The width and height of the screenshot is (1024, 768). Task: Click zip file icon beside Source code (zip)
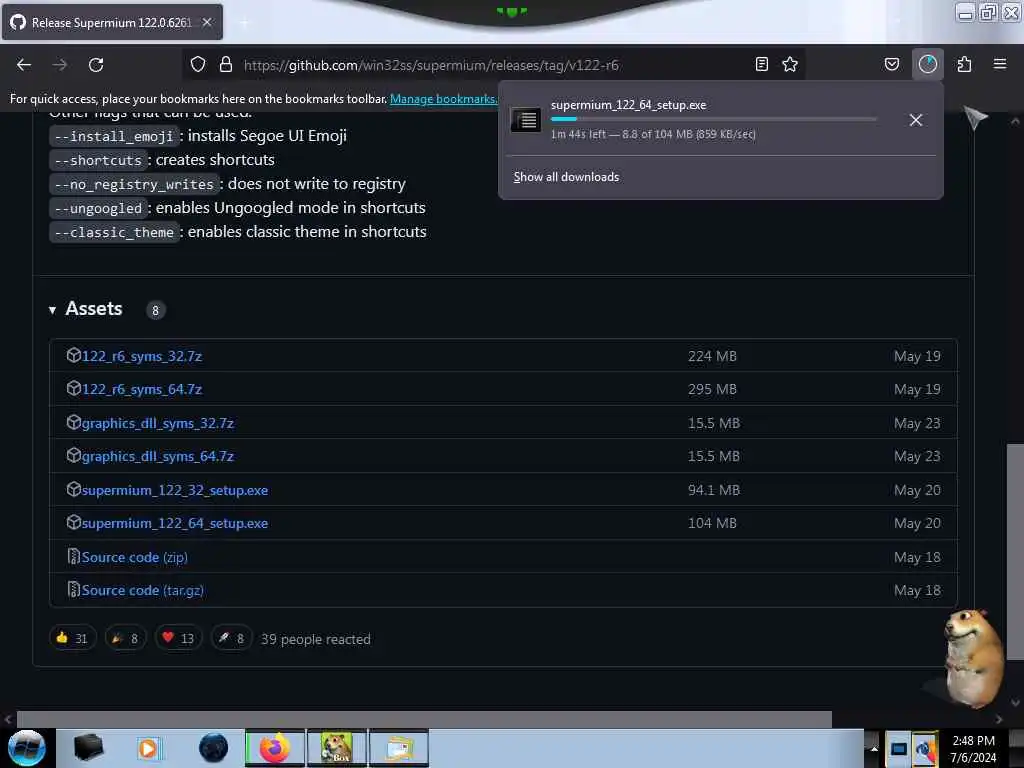(x=74, y=556)
